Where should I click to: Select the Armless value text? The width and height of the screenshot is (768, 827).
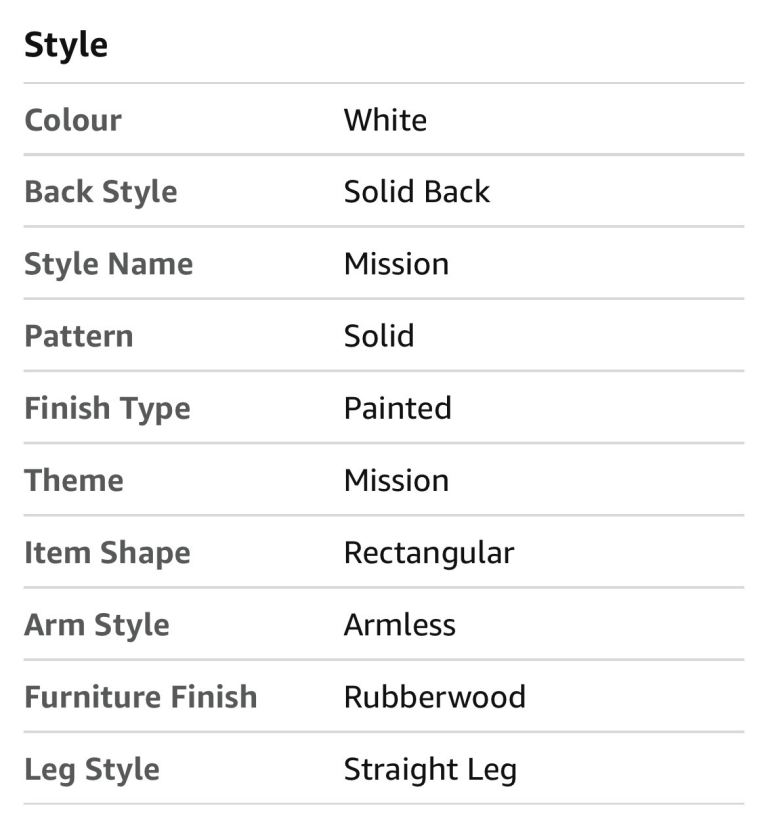[x=399, y=625]
